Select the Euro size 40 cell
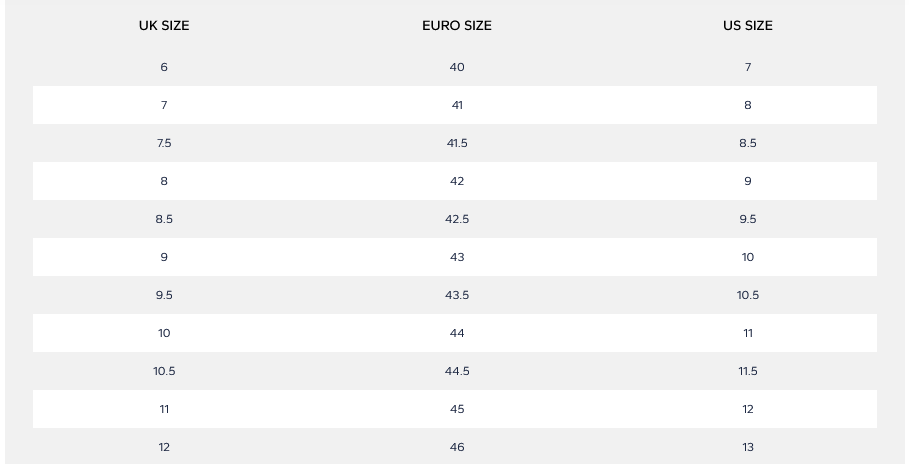This screenshot has height=464, width=909. point(457,67)
